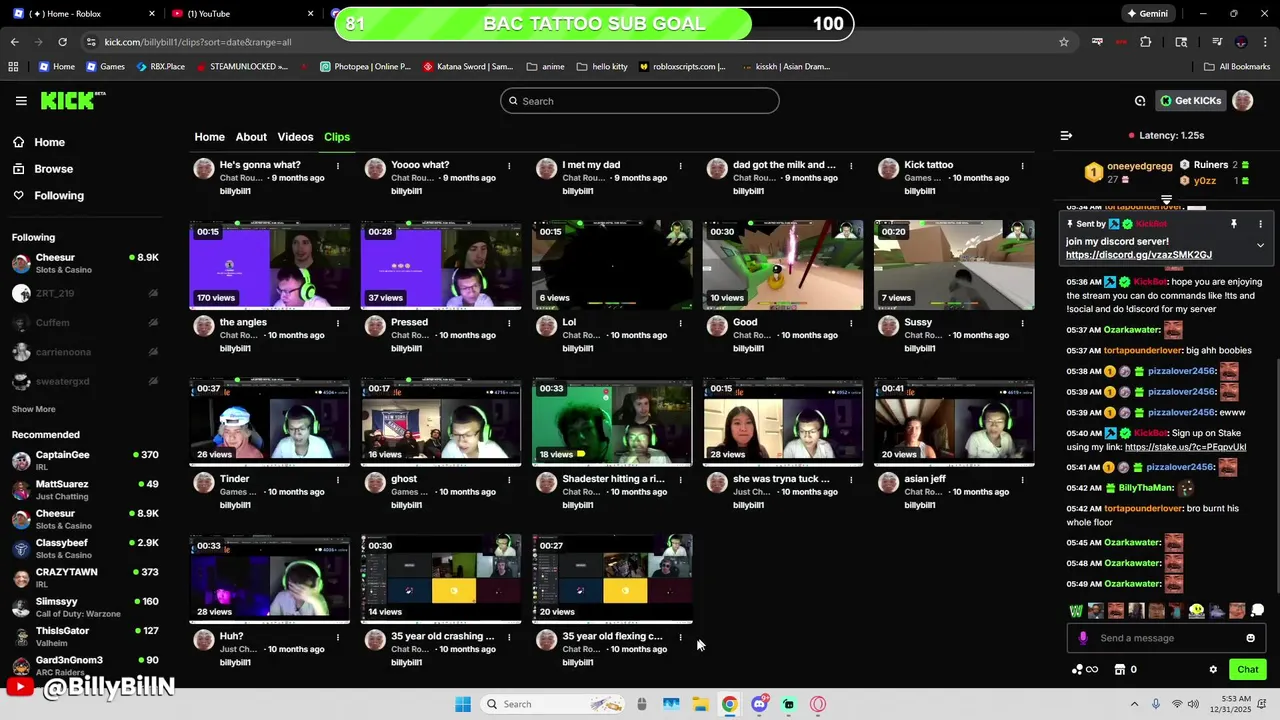
Task: Open CaptainGee recommended channel
Action: (85, 461)
